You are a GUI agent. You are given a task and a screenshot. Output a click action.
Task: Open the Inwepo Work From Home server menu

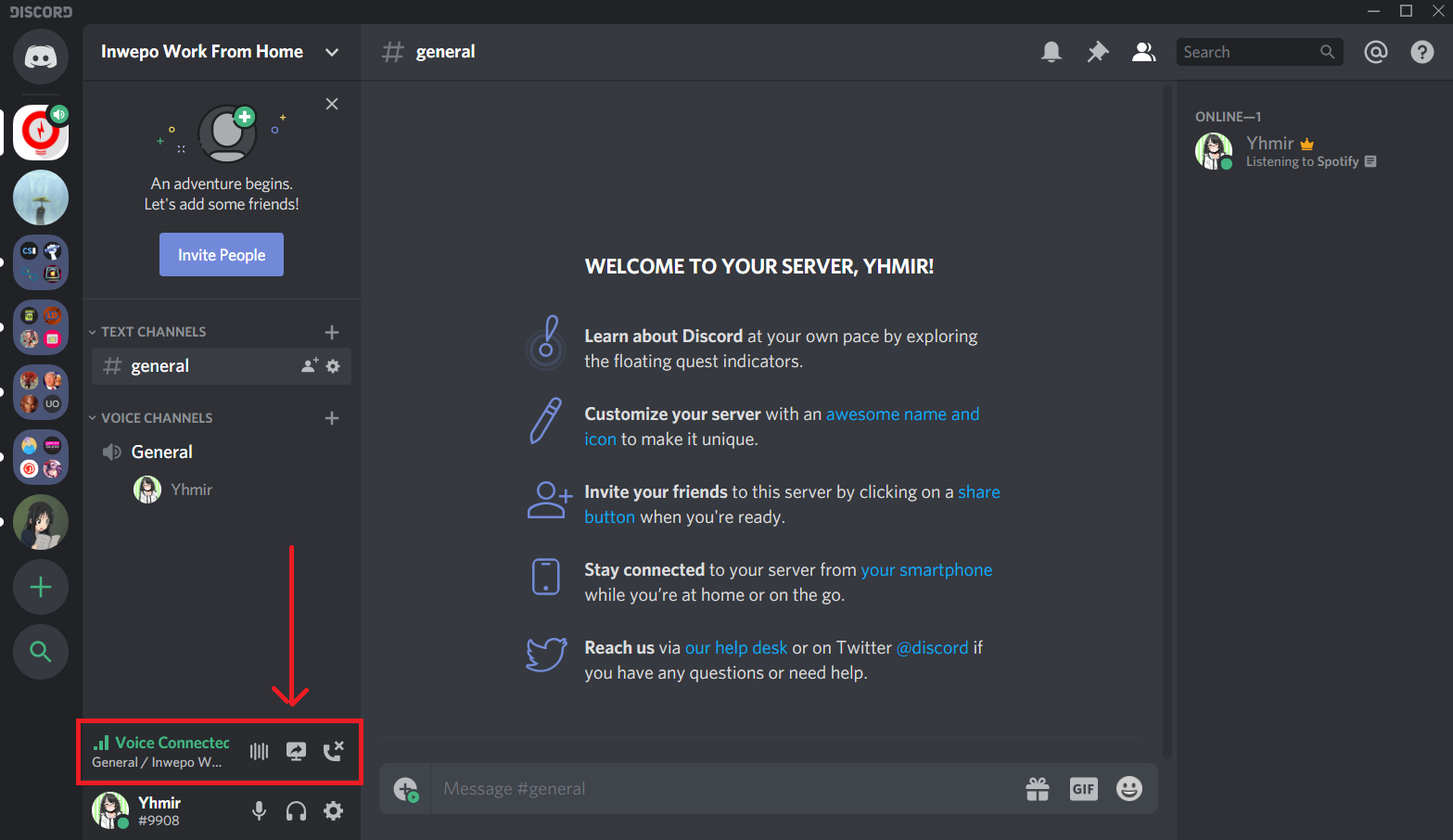pos(220,52)
